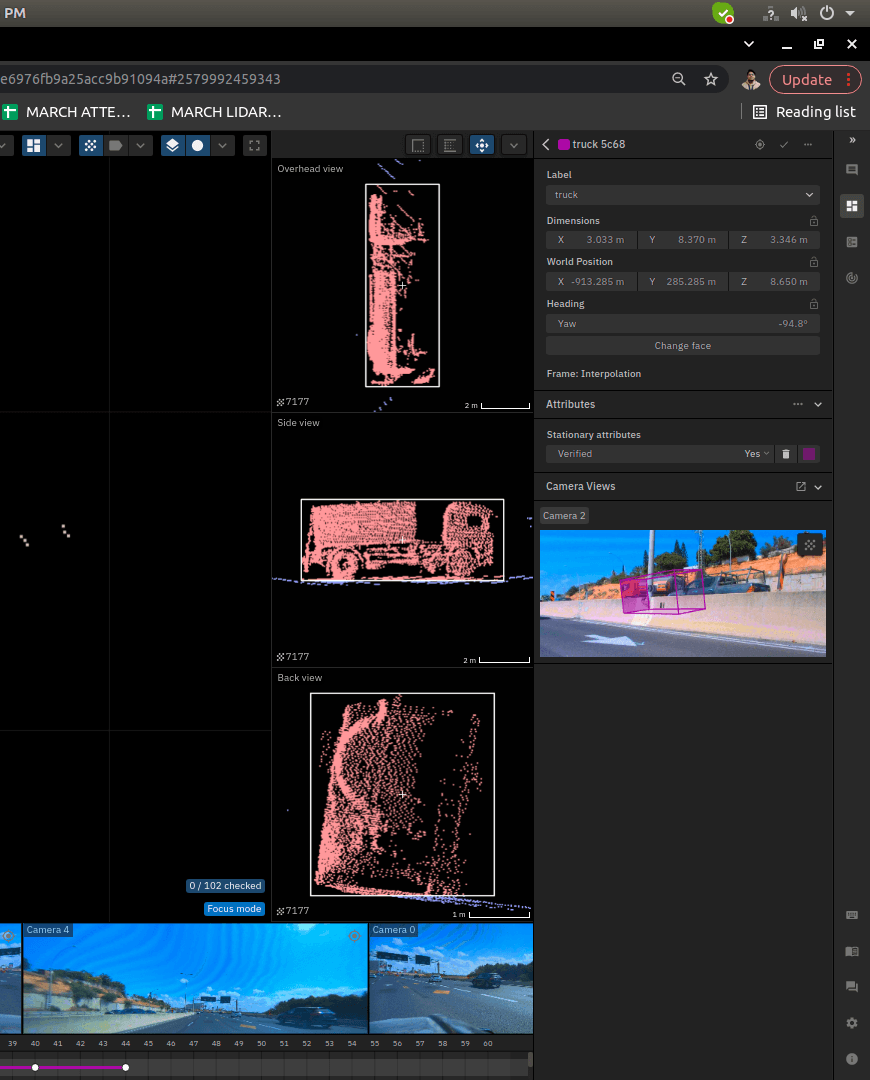Image resolution: width=870 pixels, height=1080 pixels.
Task: Collapse the Attributes section
Action: [x=818, y=404]
